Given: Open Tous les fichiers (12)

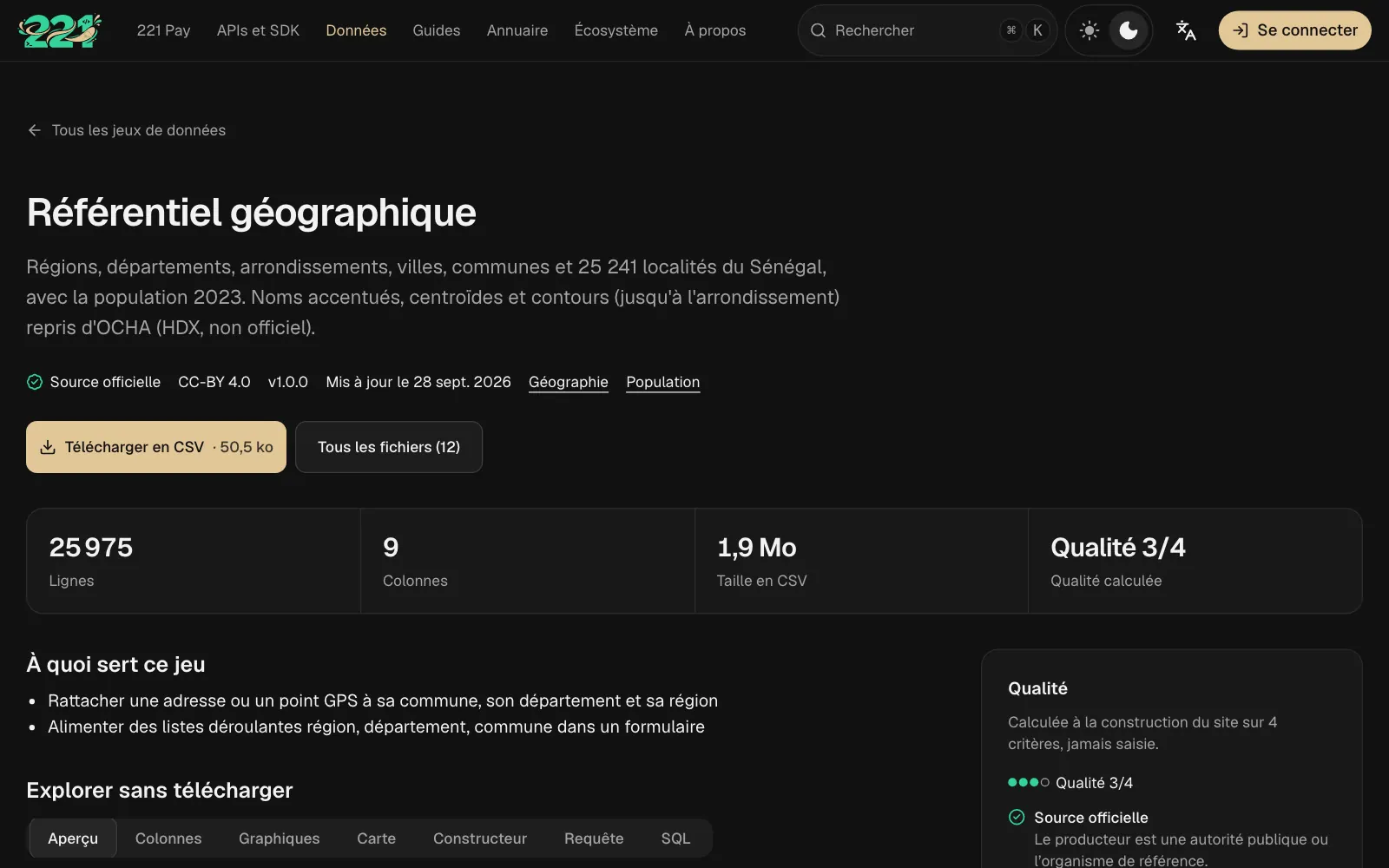Looking at the screenshot, I should tap(389, 447).
